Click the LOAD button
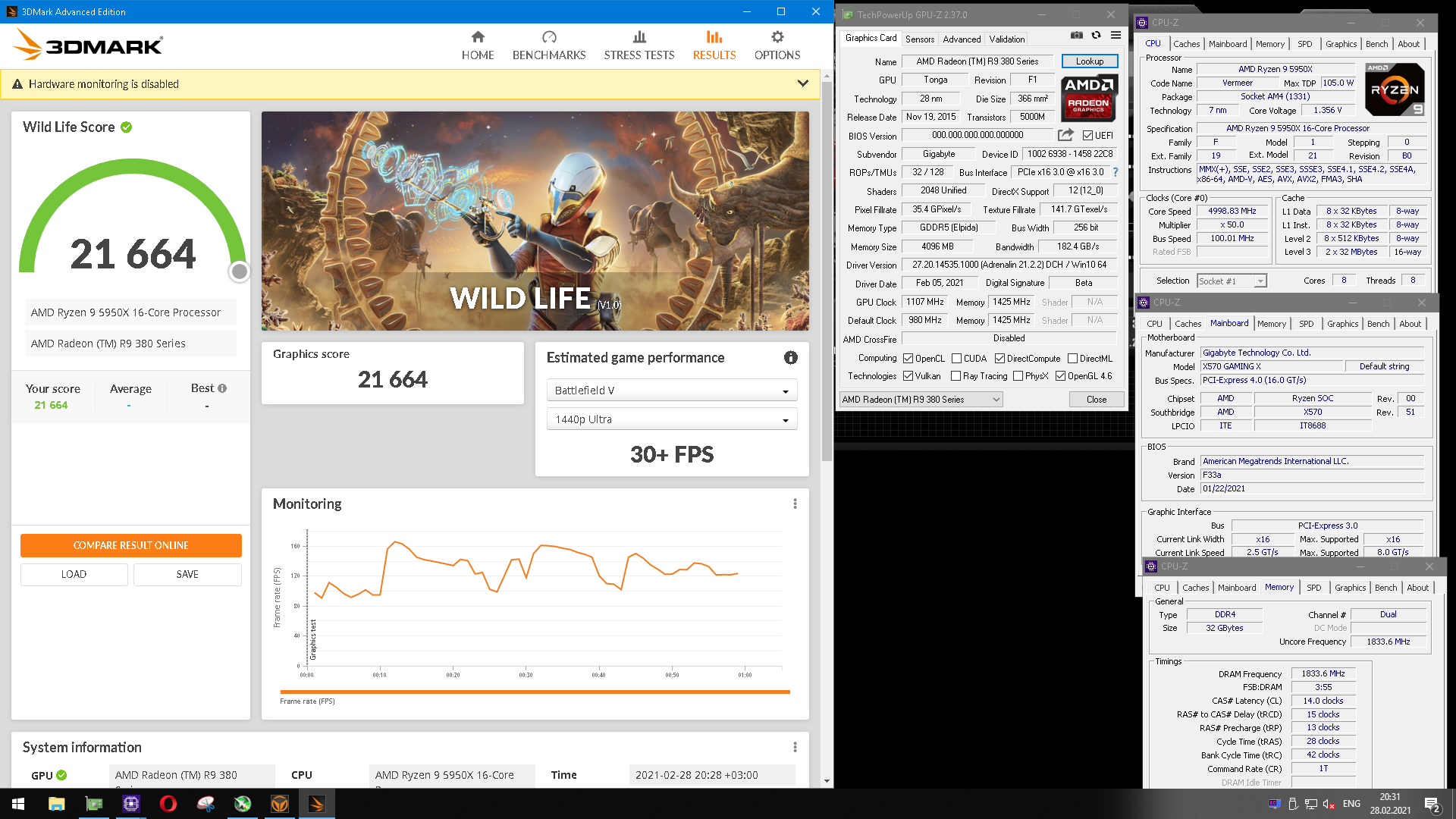 (74, 574)
